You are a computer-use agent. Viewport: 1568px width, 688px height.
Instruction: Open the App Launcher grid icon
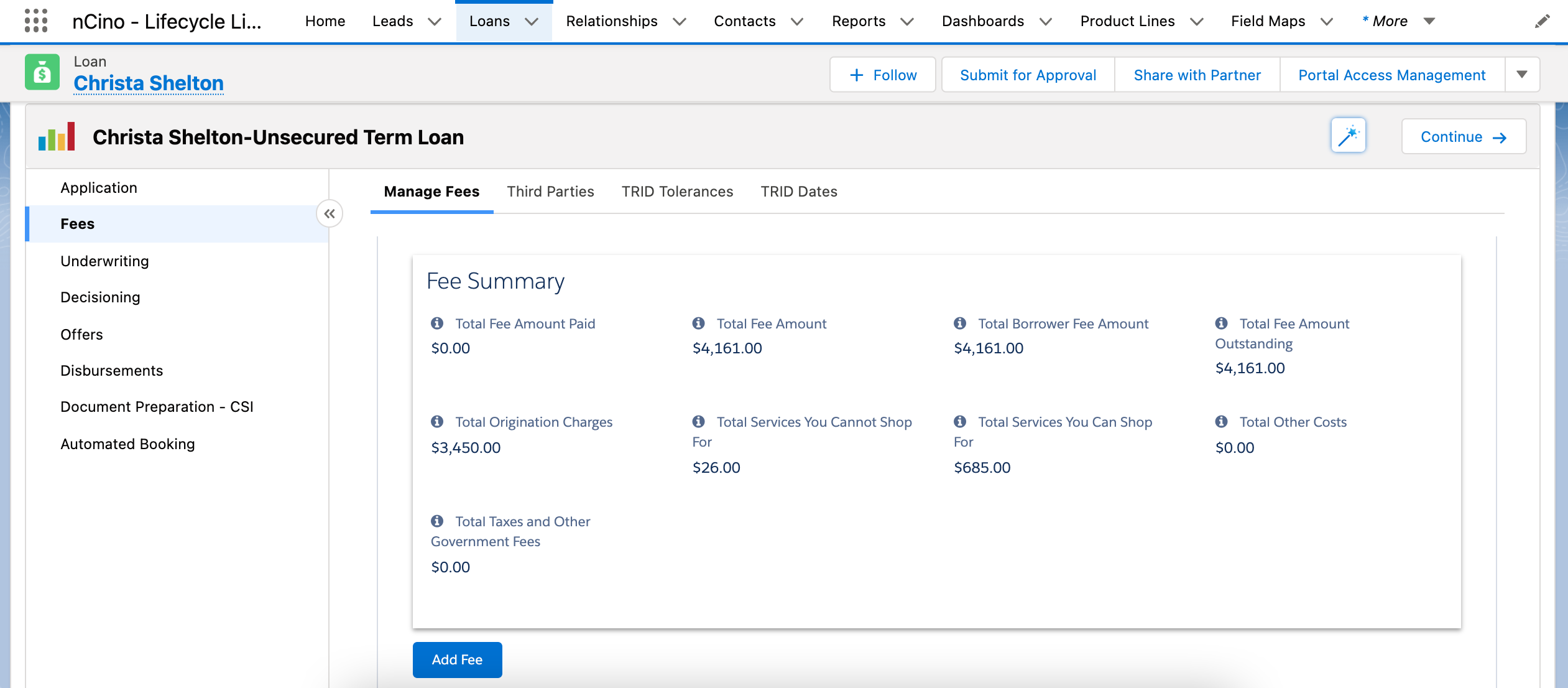click(x=35, y=21)
